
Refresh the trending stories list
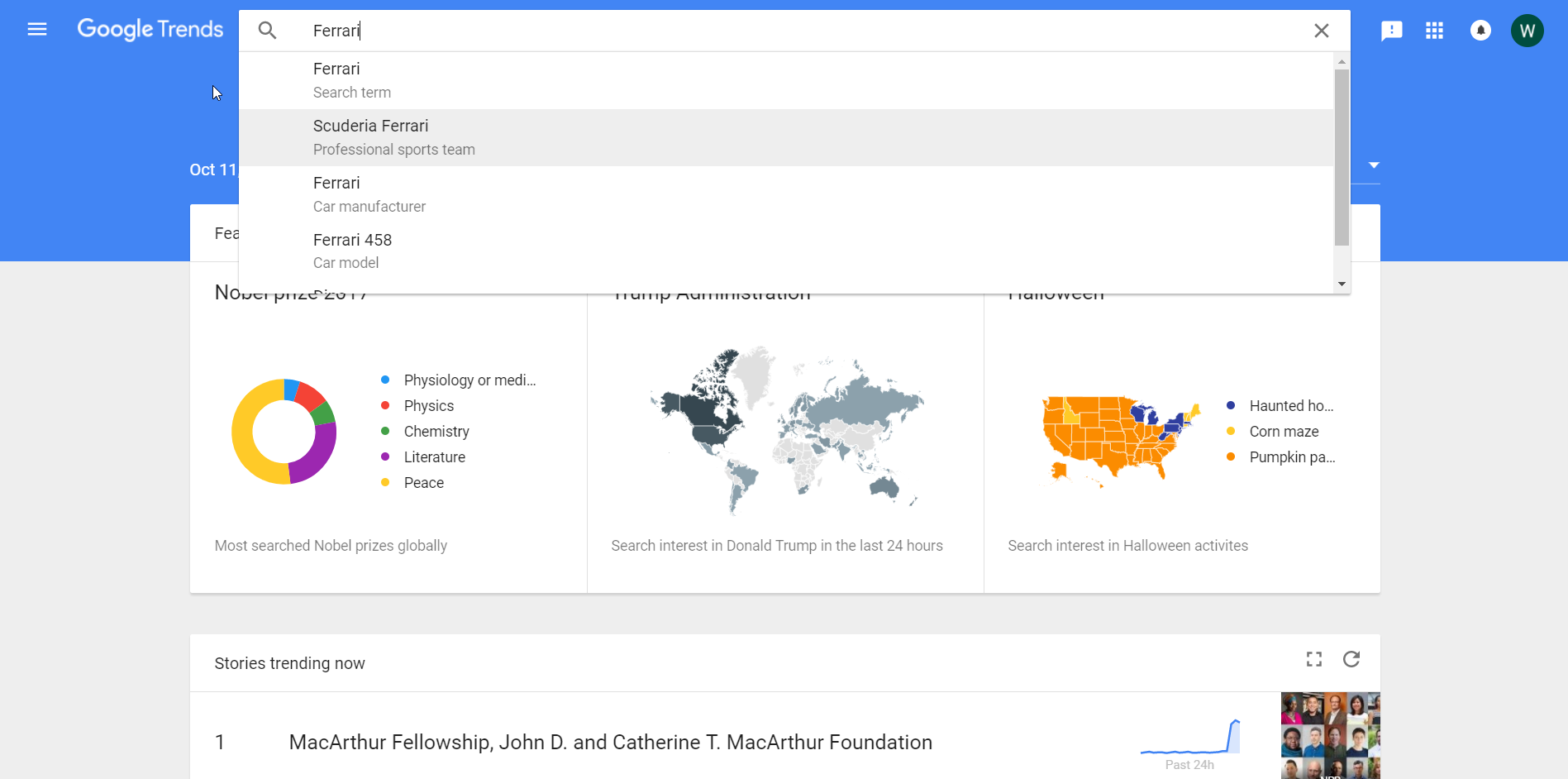click(1351, 659)
